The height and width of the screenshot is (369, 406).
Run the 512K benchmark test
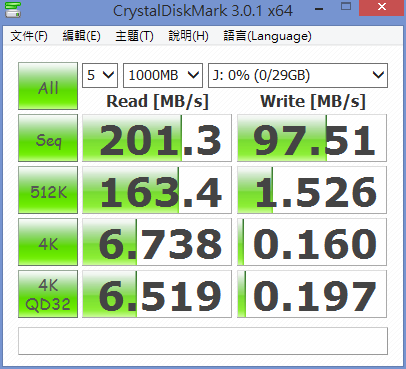(x=48, y=190)
